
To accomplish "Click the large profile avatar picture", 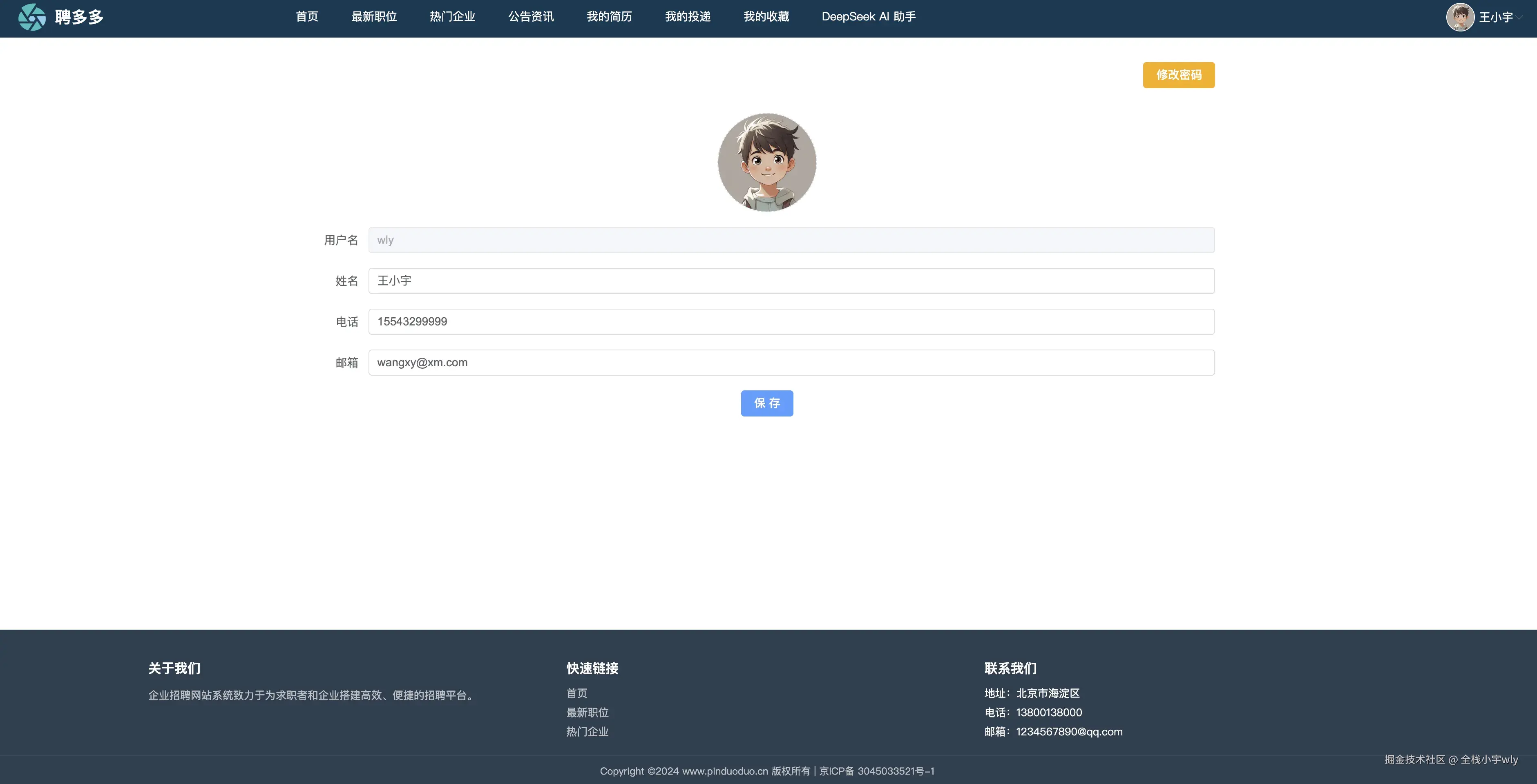I will [x=767, y=162].
